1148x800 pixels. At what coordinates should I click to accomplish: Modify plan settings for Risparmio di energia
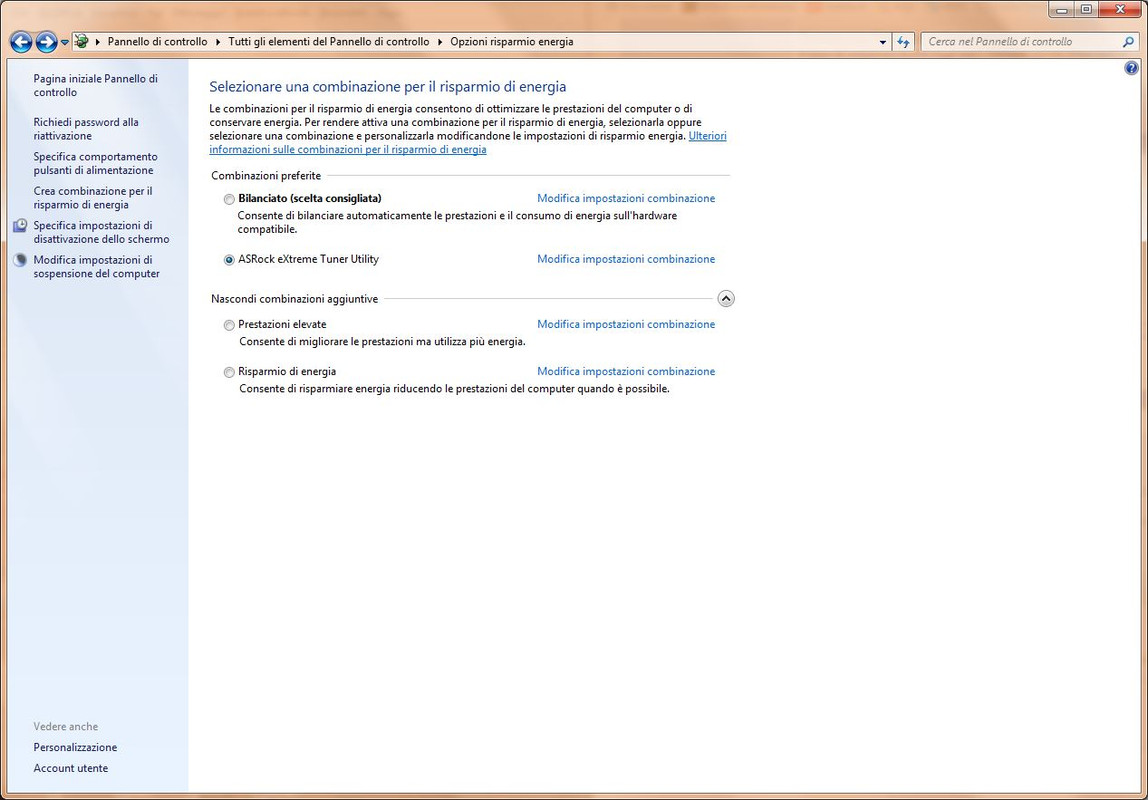[626, 372]
